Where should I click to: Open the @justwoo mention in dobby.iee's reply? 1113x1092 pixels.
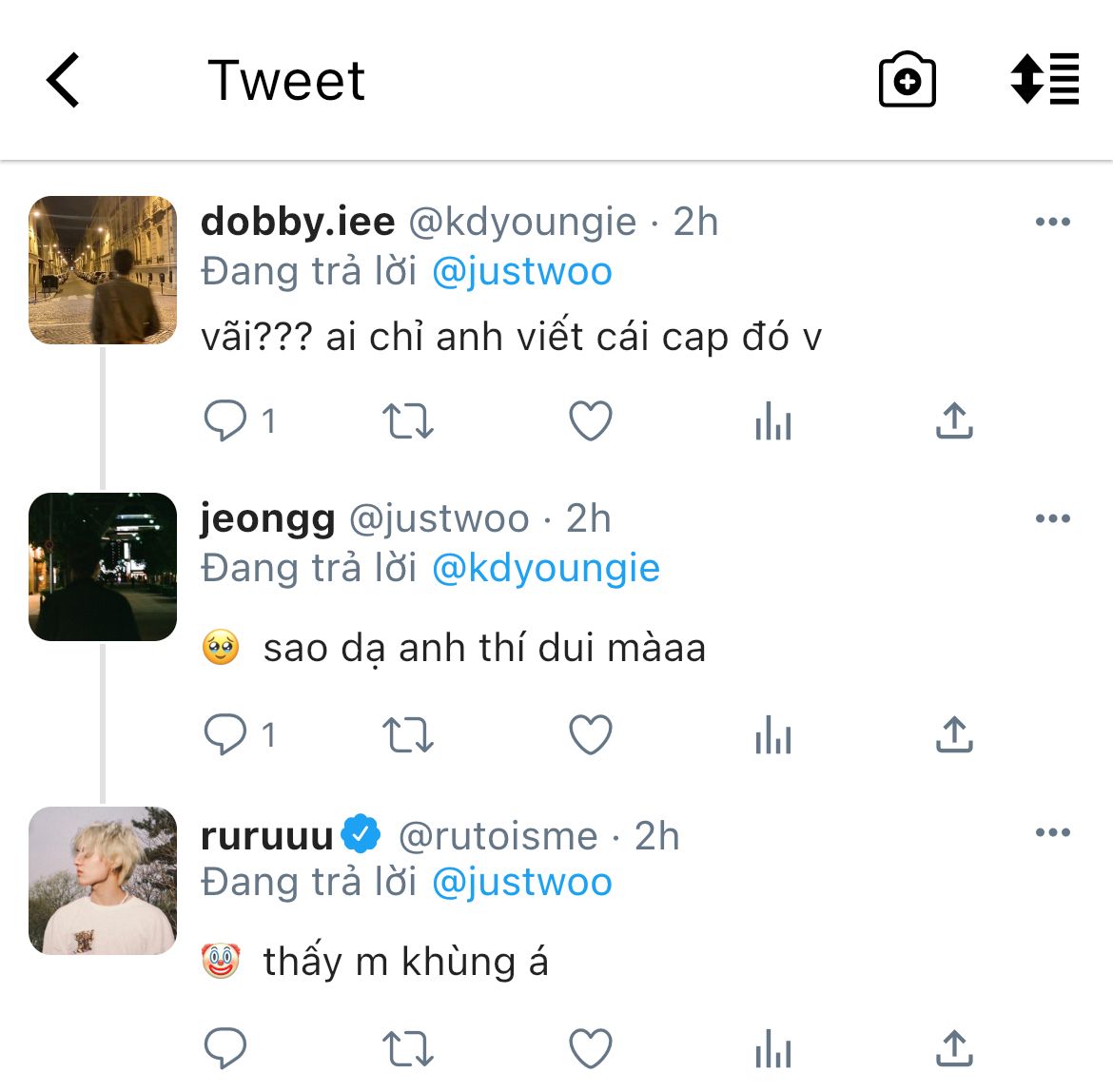tap(521, 272)
